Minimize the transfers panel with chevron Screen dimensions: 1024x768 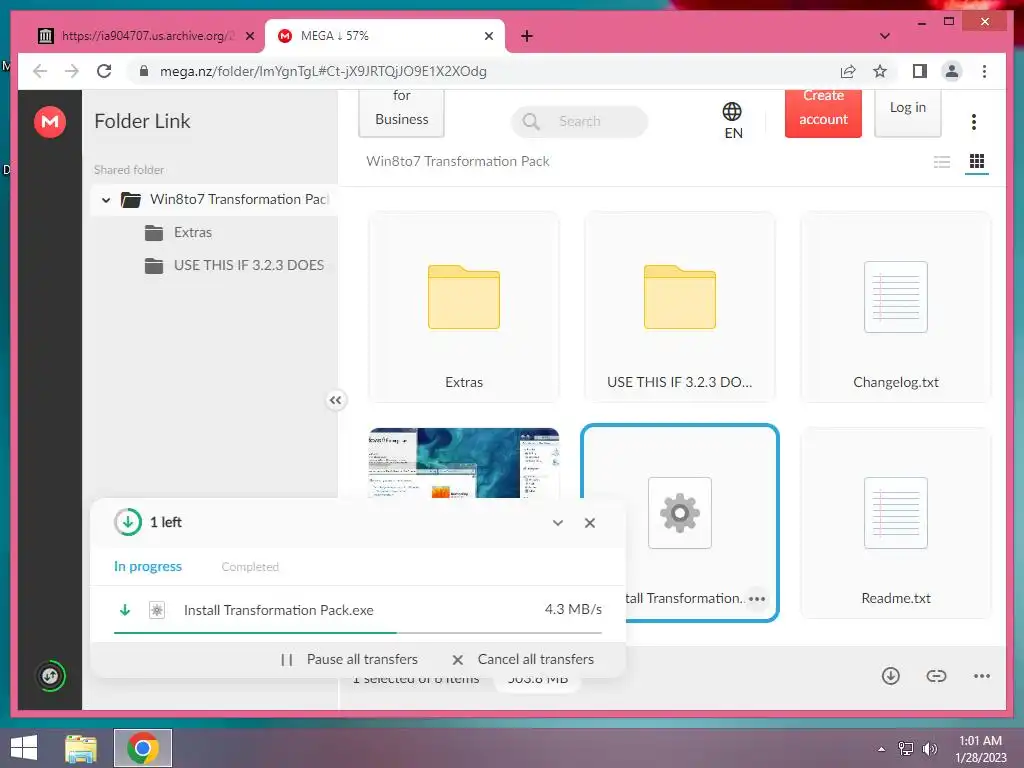[558, 522]
